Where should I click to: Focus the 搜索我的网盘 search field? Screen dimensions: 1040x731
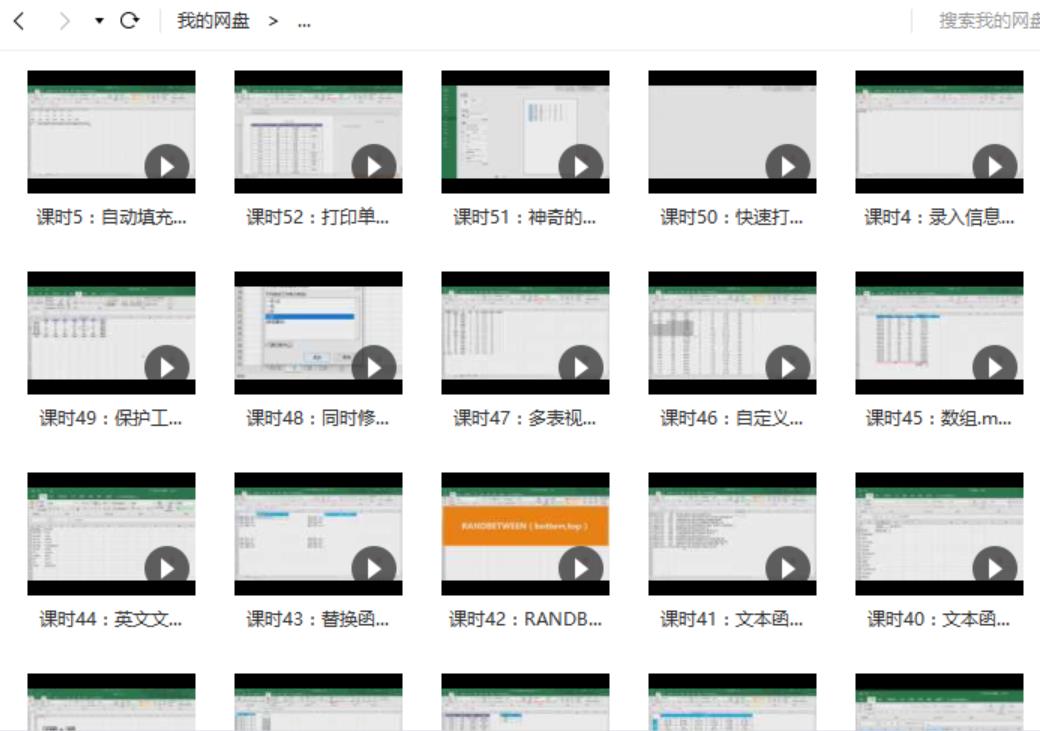coord(988,21)
